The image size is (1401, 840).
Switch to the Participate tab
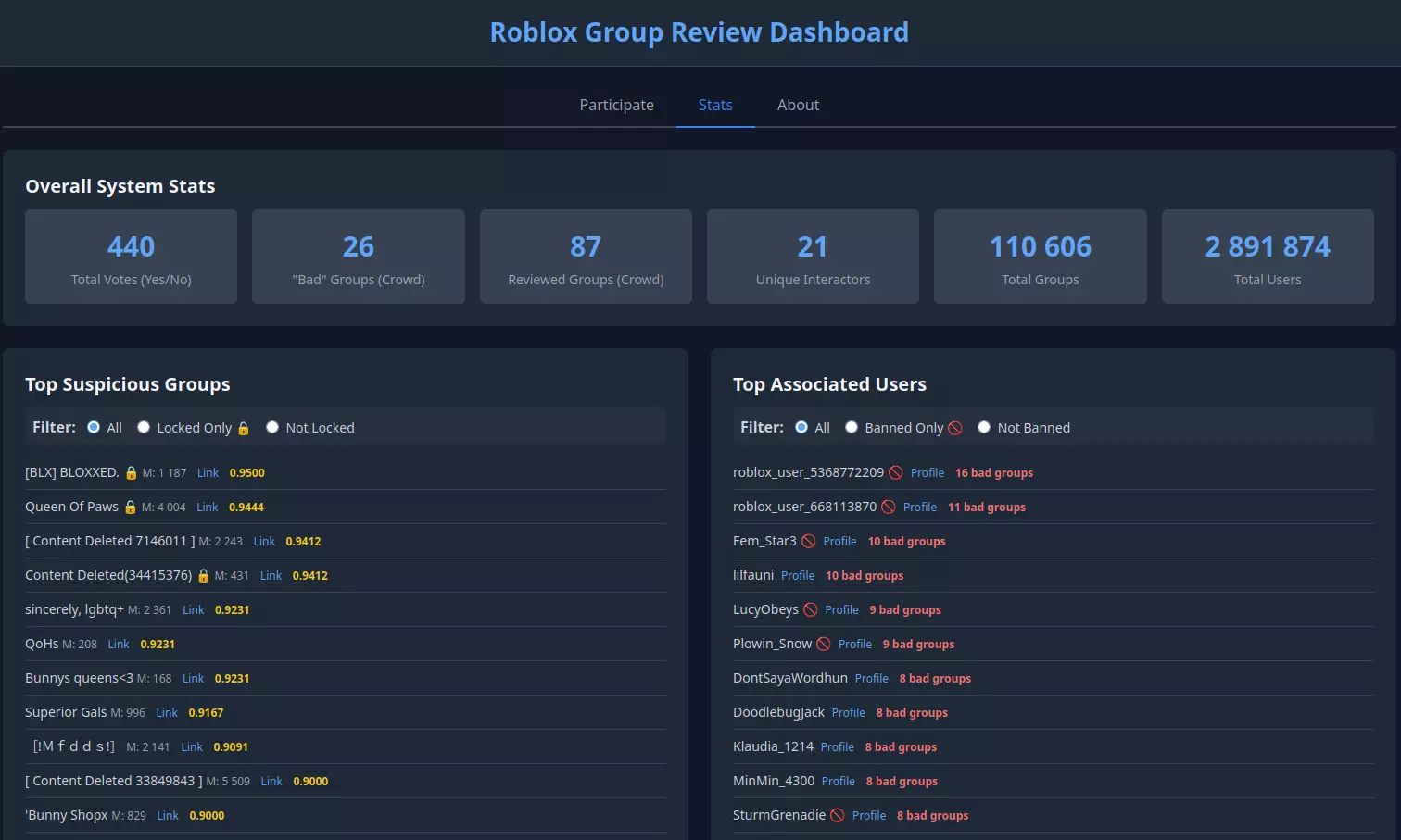click(617, 105)
